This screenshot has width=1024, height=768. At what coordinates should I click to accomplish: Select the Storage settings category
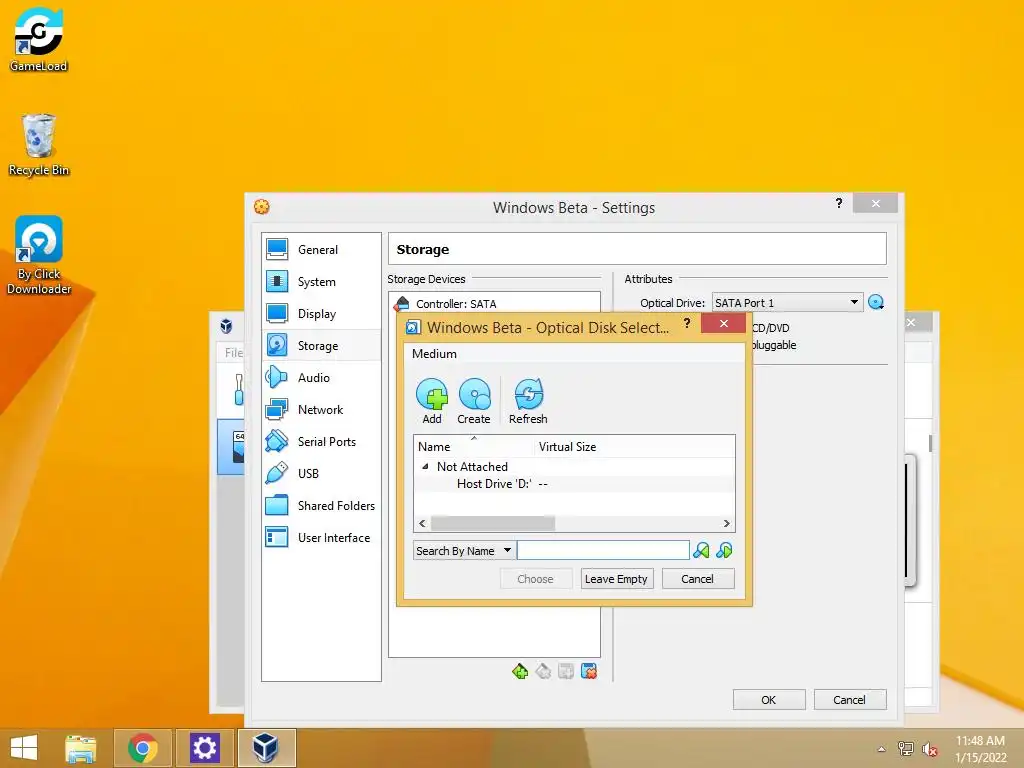pyautogui.click(x=321, y=345)
